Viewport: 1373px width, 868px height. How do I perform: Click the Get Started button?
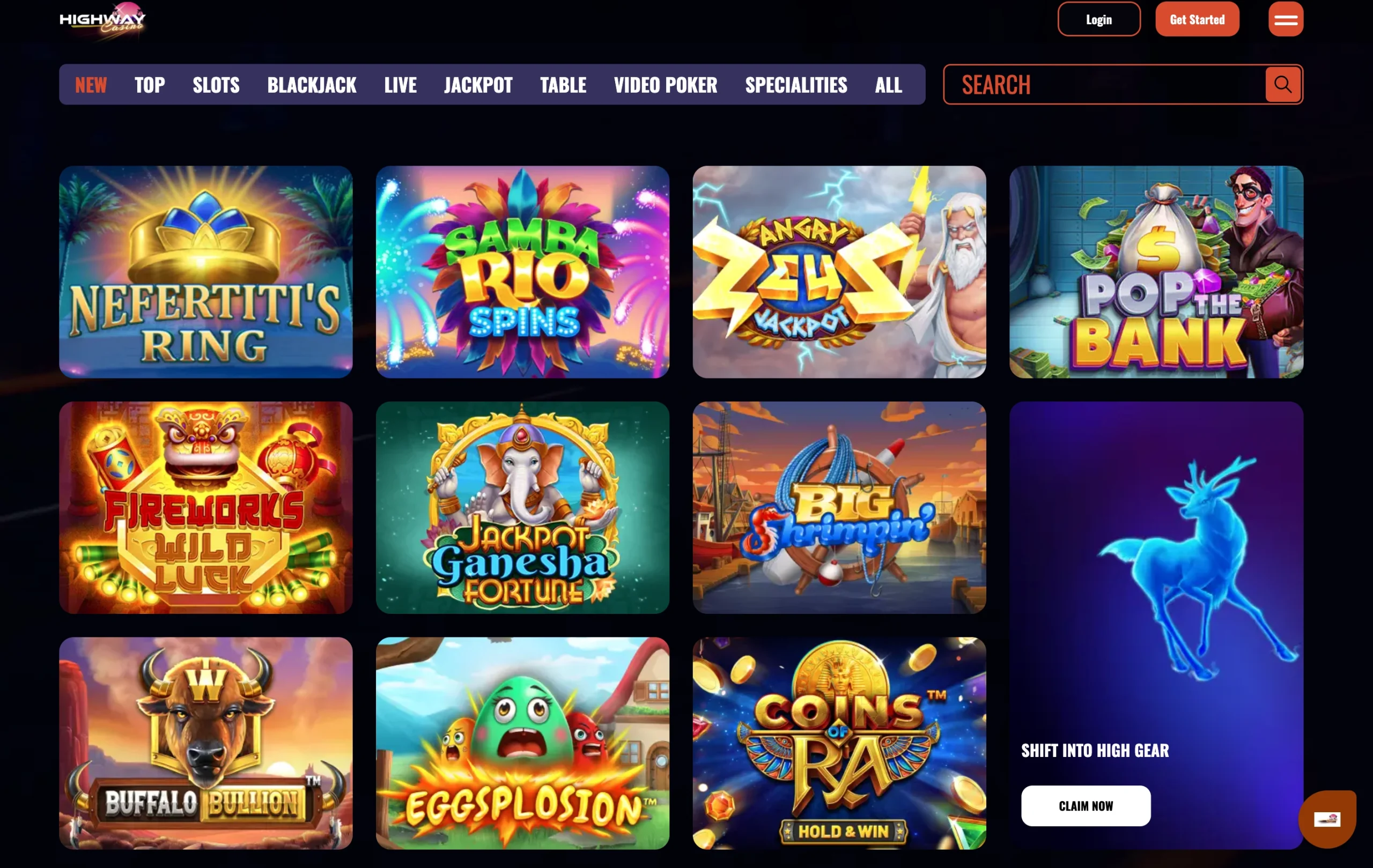click(x=1197, y=19)
